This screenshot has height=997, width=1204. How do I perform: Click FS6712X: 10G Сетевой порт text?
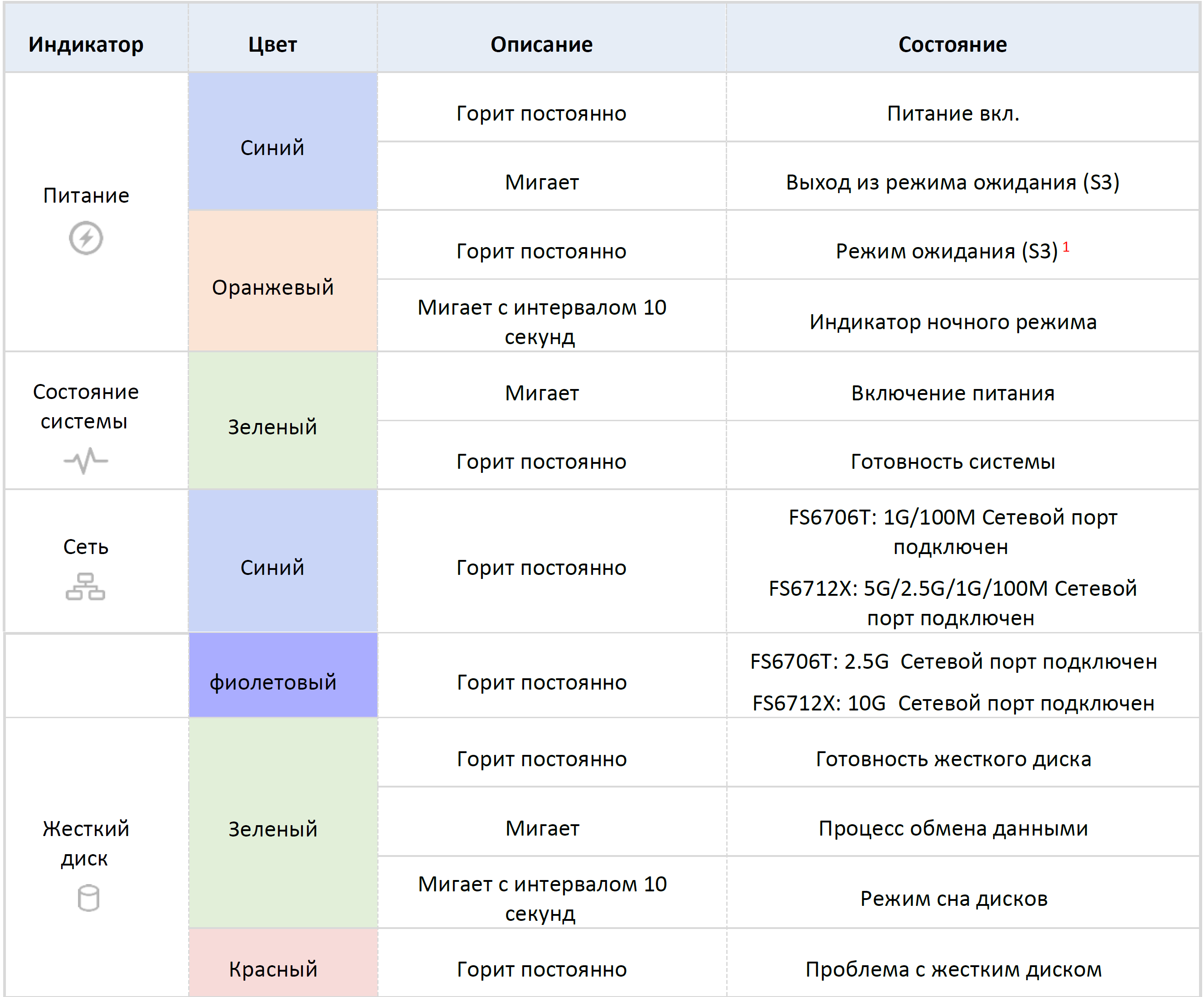953,703
